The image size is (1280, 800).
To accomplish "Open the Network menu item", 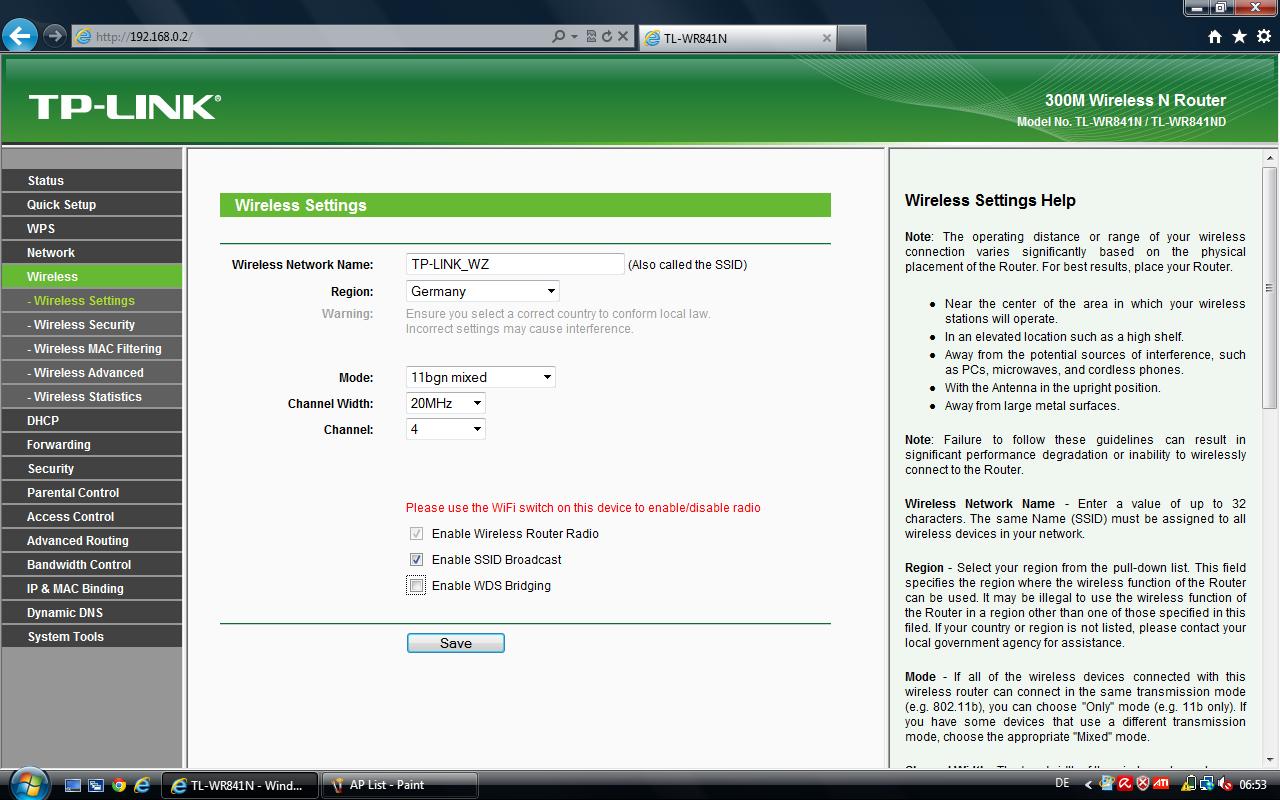I will [x=92, y=252].
